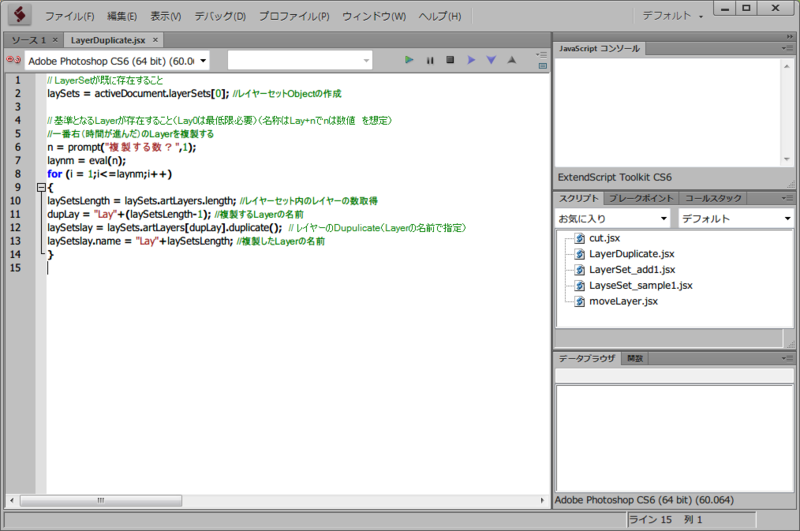Select LayseSet_sample1.jsx in the scripts list
This screenshot has width=800, height=531.
click(x=641, y=286)
